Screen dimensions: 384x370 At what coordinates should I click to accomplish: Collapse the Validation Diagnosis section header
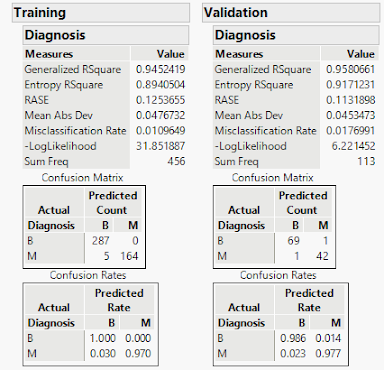tap(296, 35)
